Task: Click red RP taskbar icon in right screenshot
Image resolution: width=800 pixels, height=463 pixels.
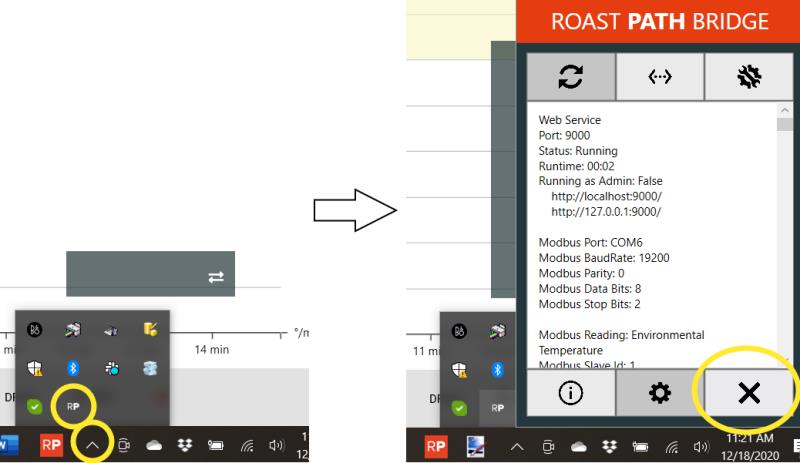Action: pos(436,447)
